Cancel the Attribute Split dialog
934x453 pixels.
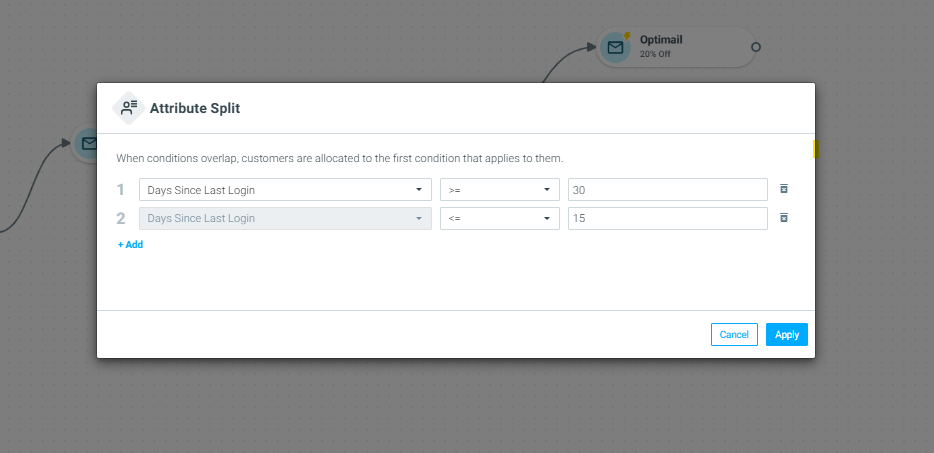[x=734, y=334]
